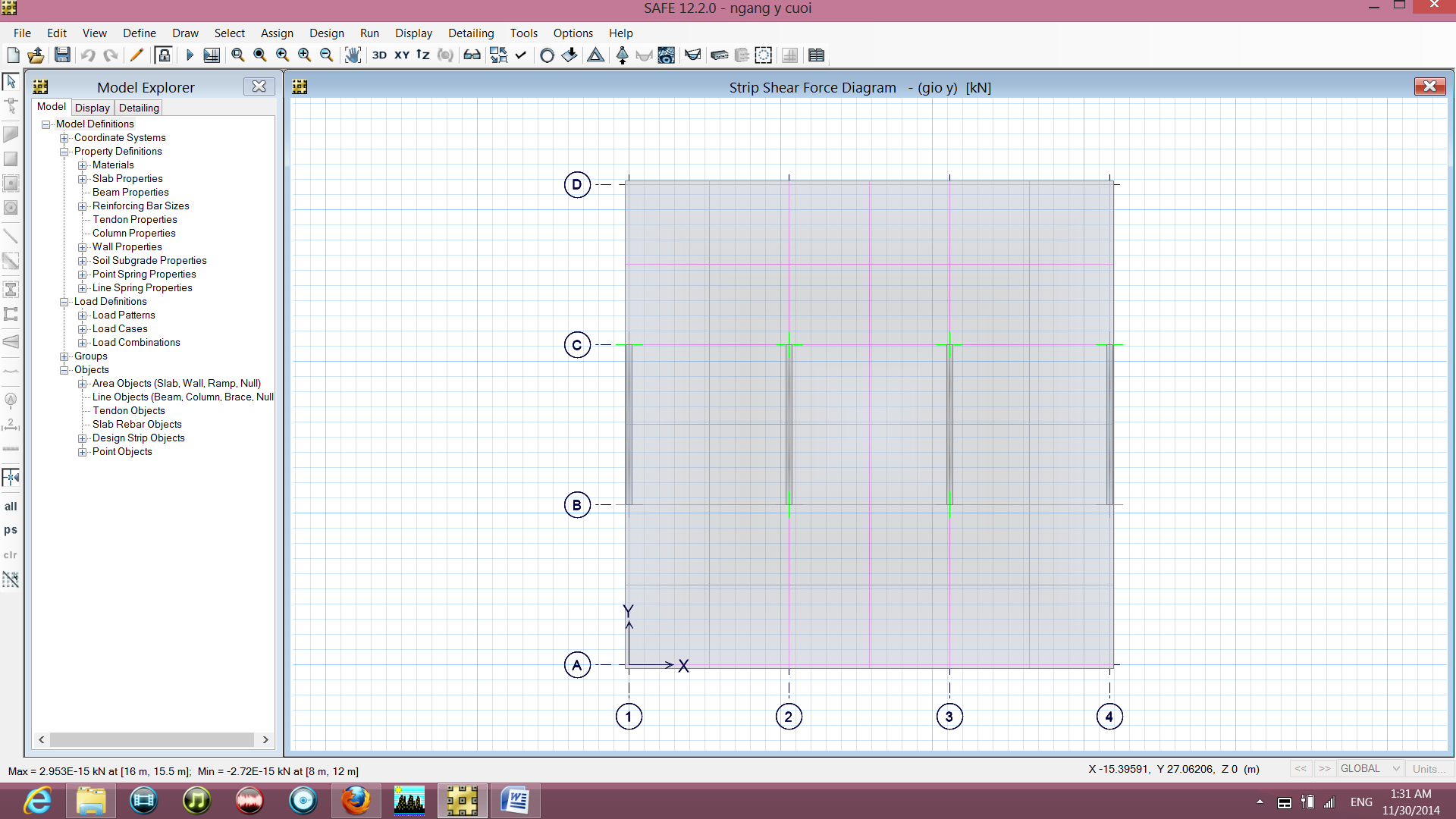Click the checkmark set display options icon
The width and height of the screenshot is (1456, 819).
click(520, 55)
